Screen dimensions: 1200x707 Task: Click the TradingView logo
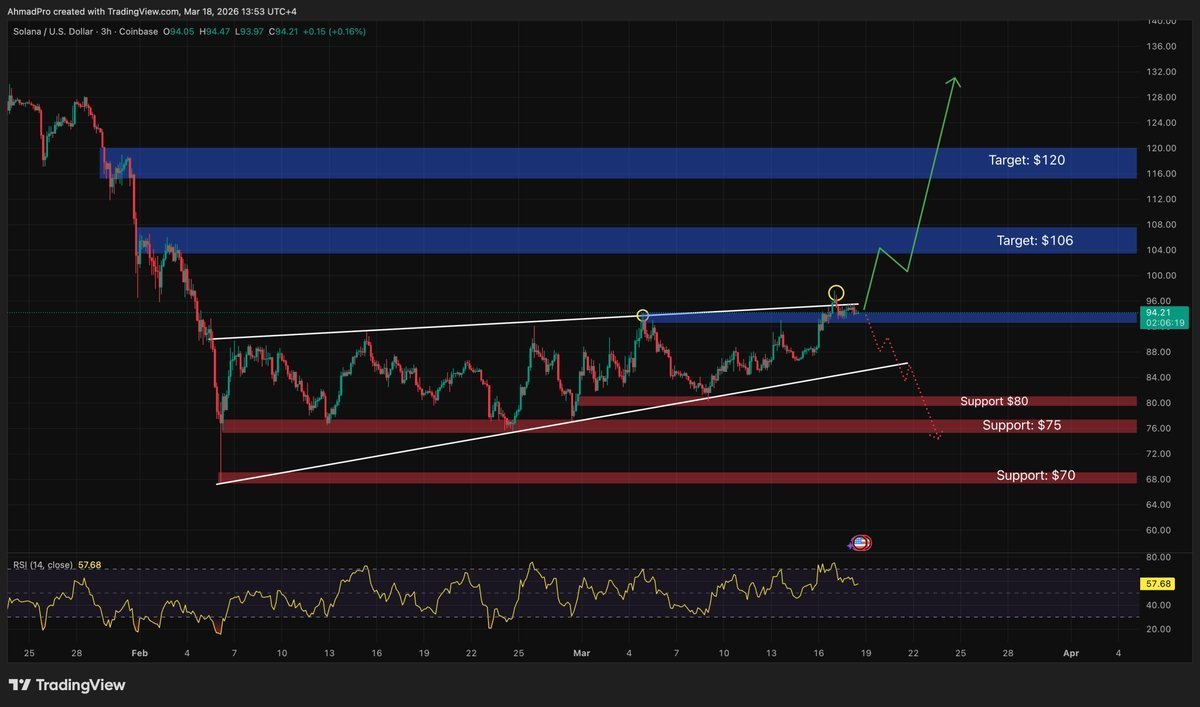click(67, 685)
